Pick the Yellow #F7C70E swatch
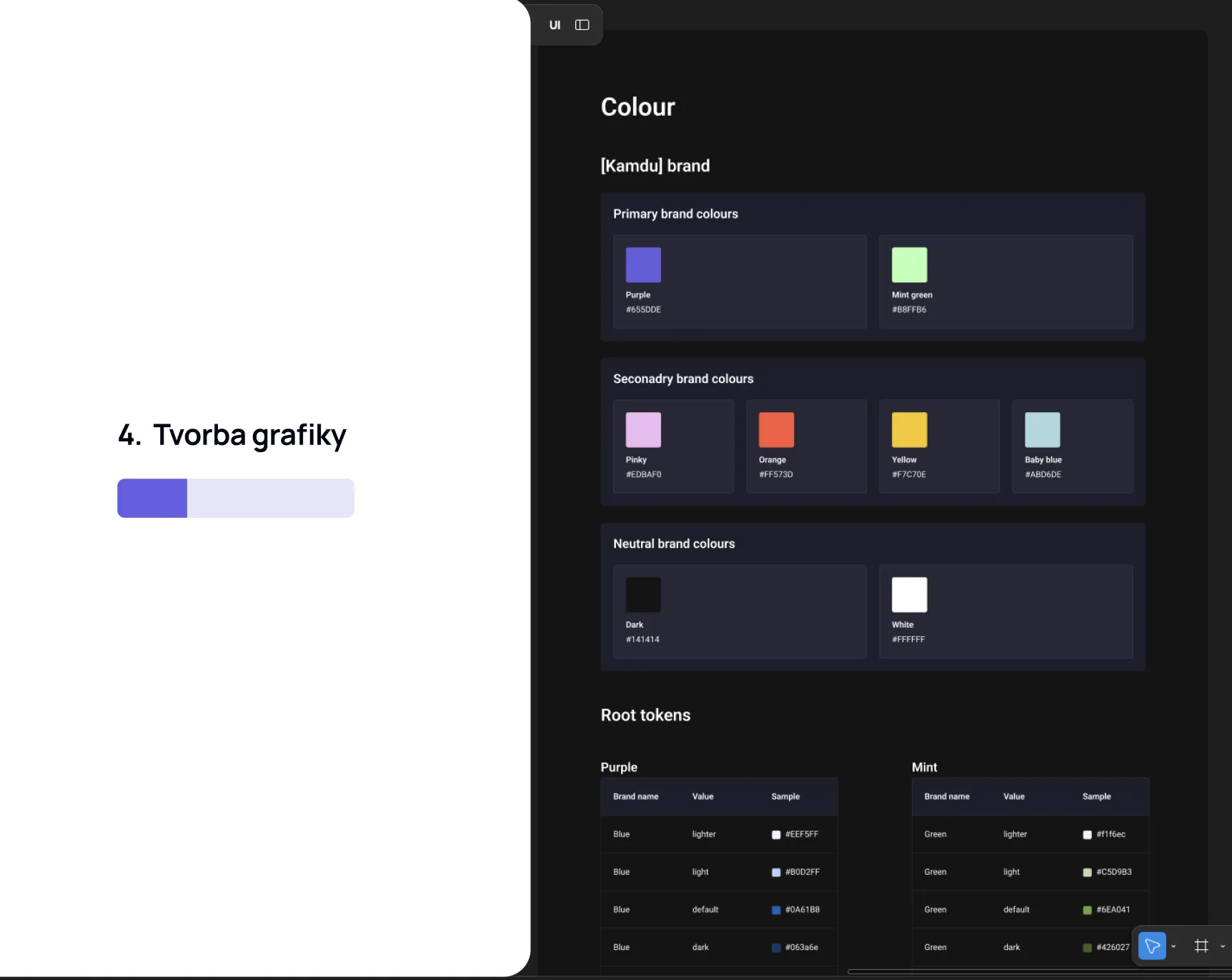This screenshot has height=980, width=1232. [909, 430]
